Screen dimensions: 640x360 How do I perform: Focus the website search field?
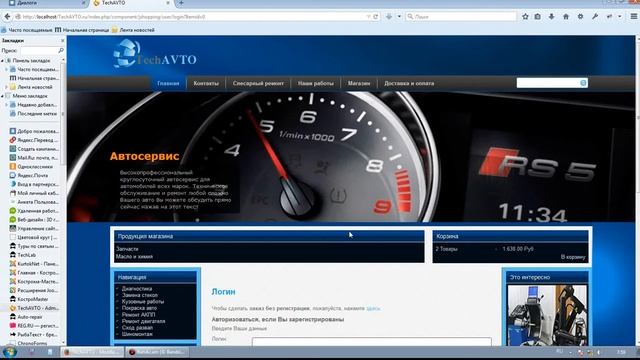point(548,83)
